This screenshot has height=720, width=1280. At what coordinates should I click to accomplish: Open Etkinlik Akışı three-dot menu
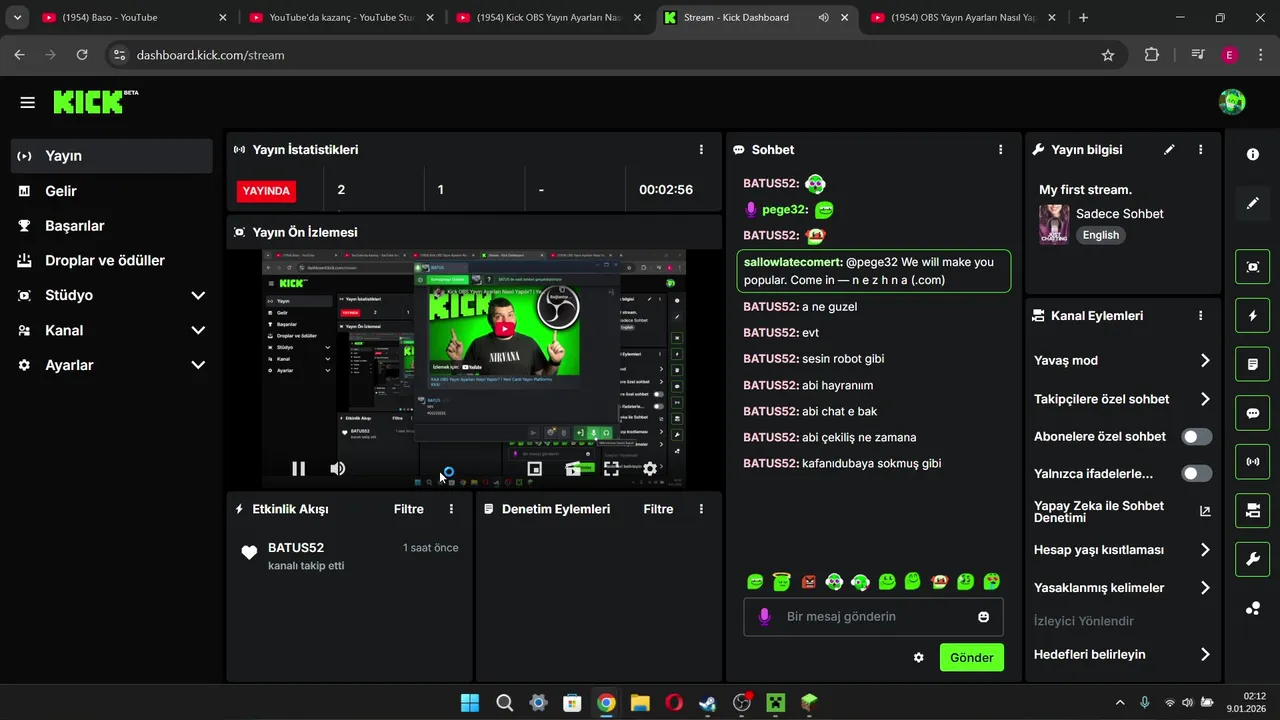pos(451,509)
